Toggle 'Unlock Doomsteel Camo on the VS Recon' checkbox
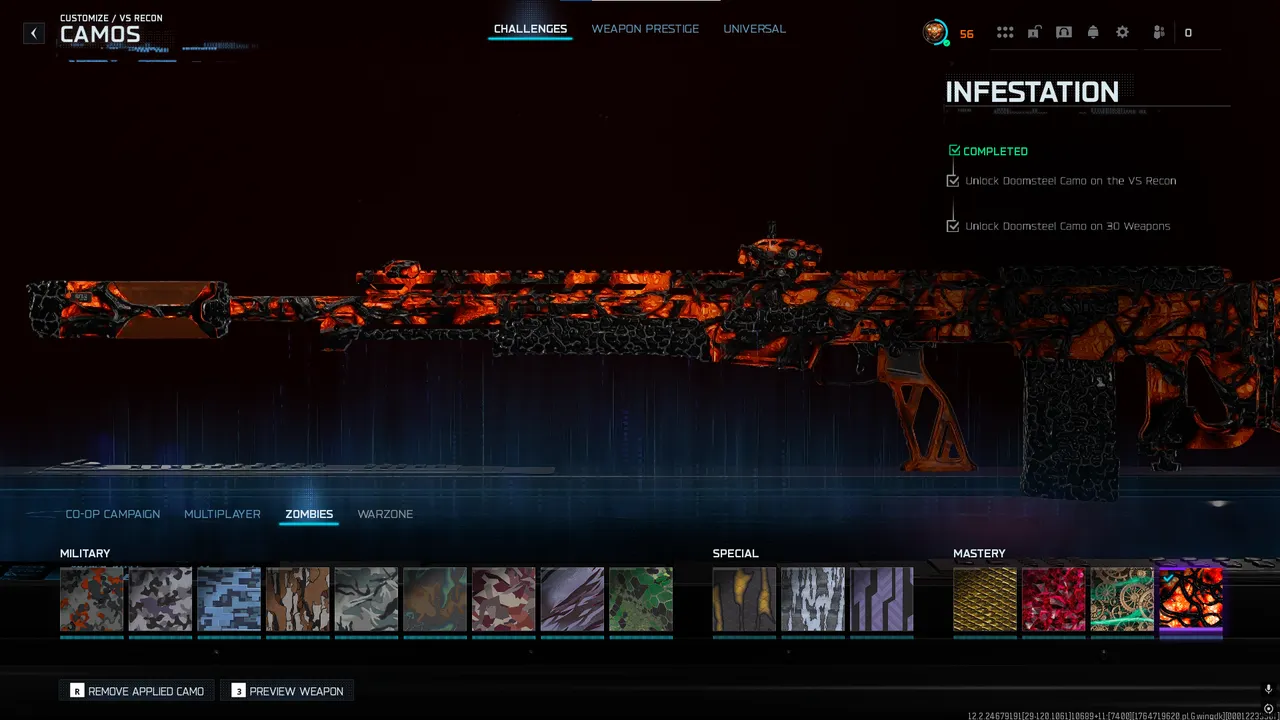Viewport: 1280px width, 720px height. click(953, 181)
